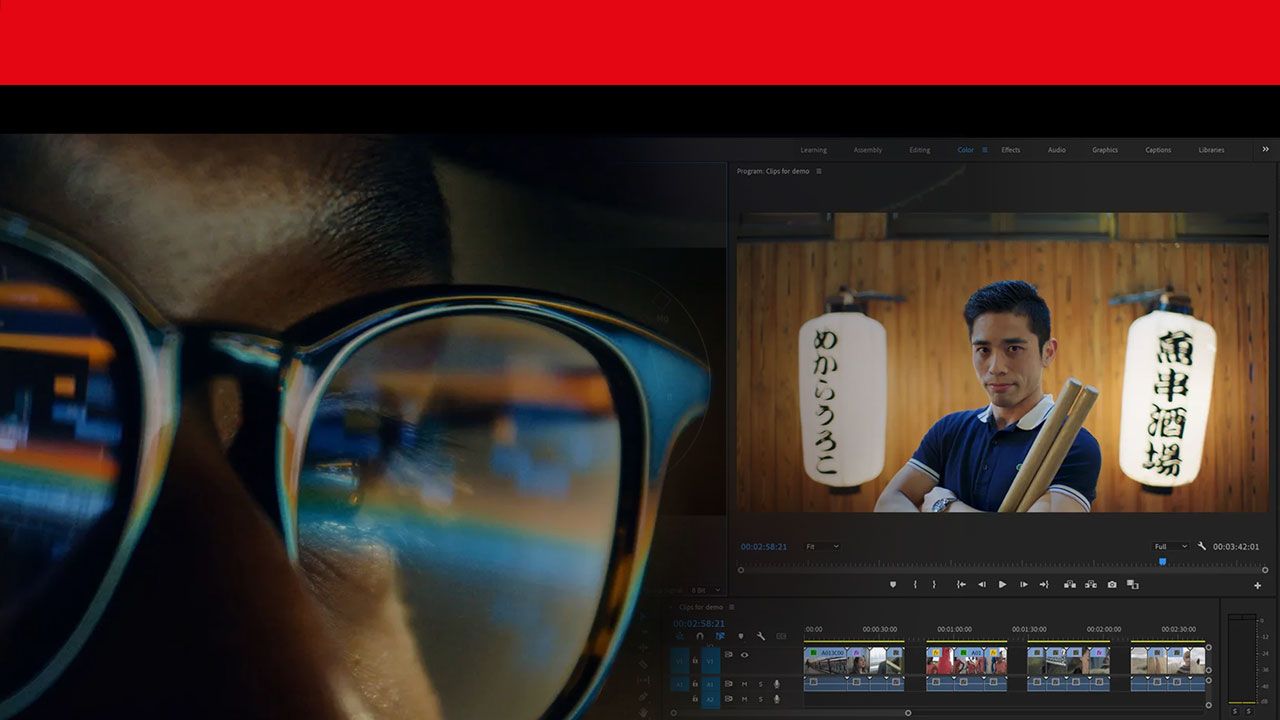Open the Full playback resolution dropdown

1170,546
